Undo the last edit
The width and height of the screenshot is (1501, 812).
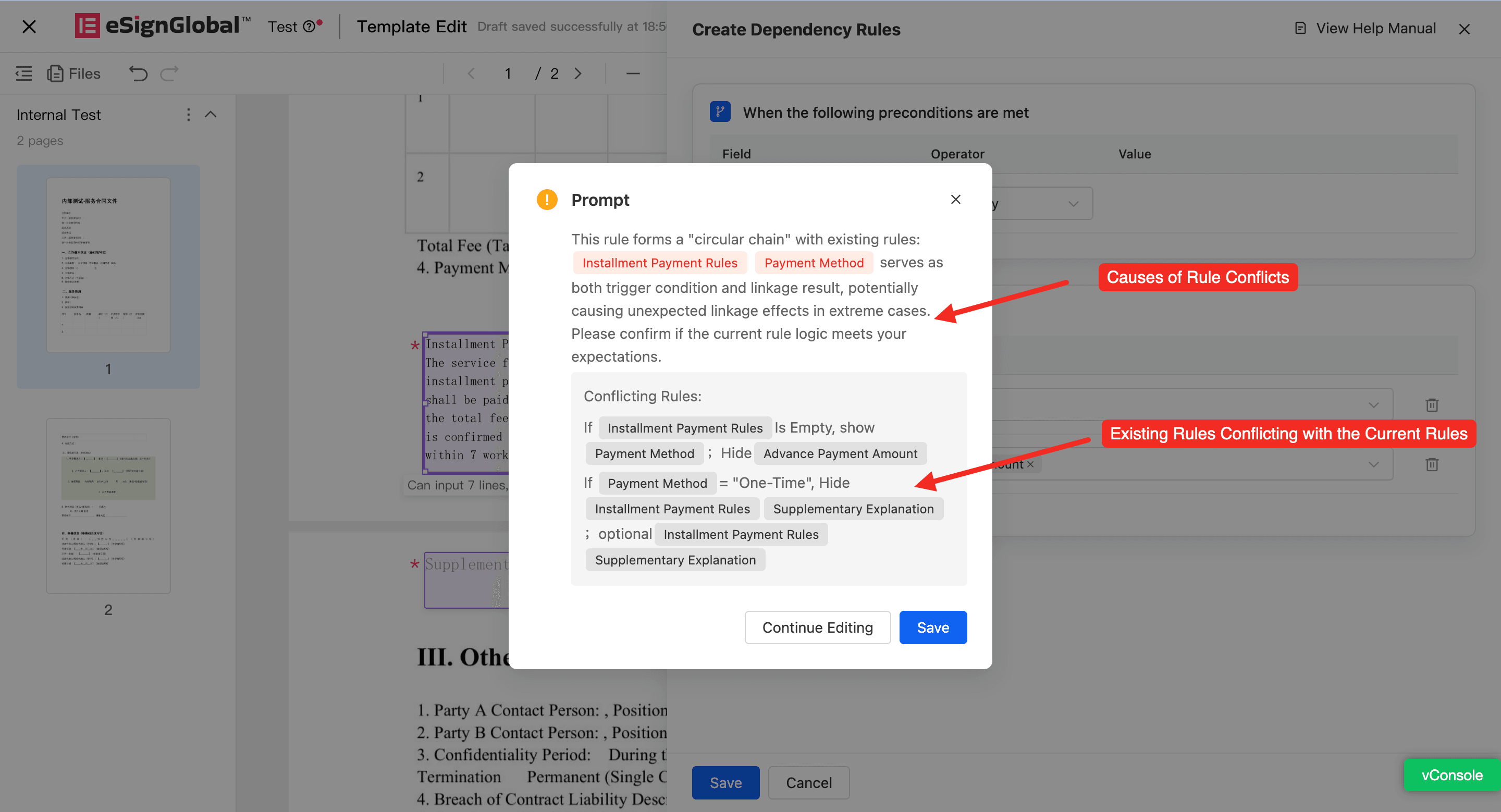pos(138,73)
